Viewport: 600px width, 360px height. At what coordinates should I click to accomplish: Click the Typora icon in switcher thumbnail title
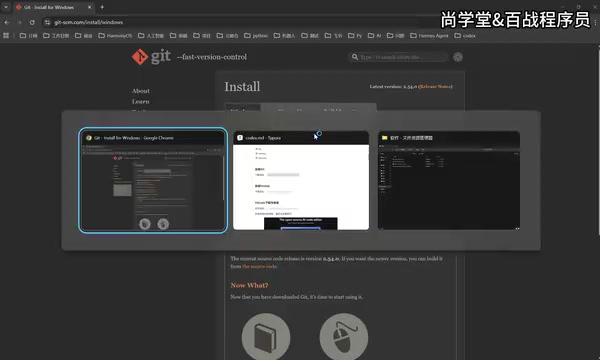[240, 138]
